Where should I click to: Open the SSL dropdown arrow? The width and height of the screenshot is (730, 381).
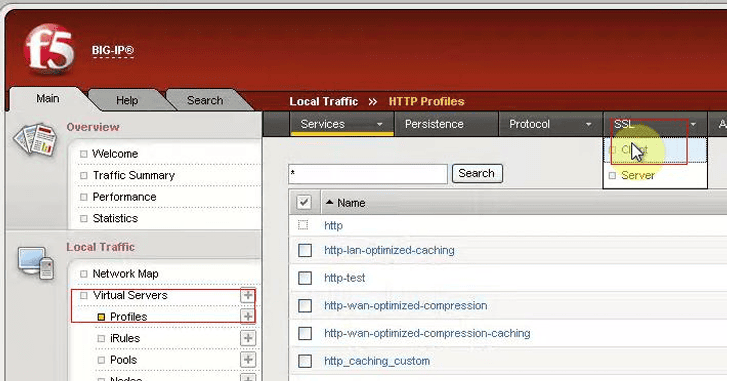(693, 124)
